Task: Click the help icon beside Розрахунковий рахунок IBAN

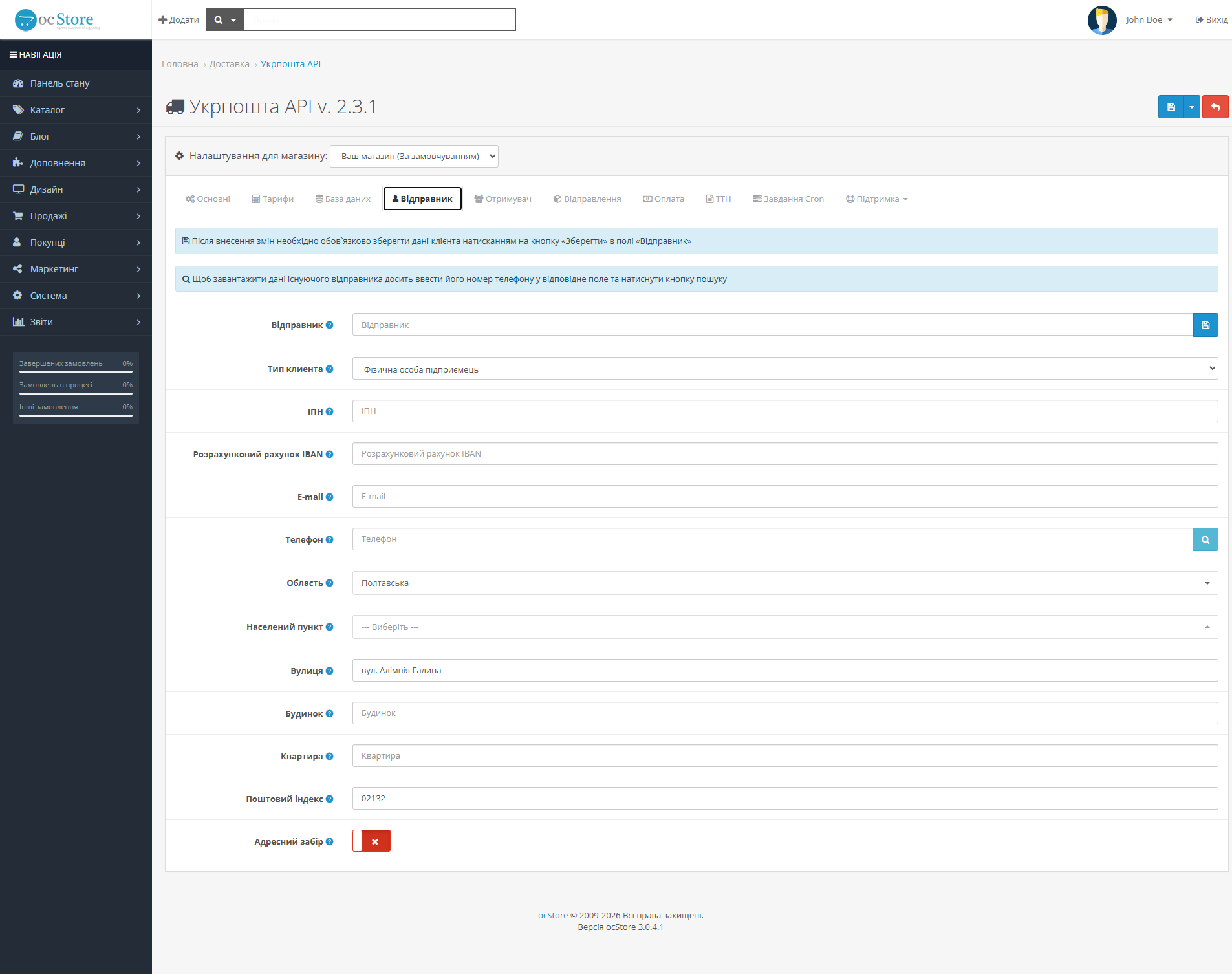Action: pos(330,454)
